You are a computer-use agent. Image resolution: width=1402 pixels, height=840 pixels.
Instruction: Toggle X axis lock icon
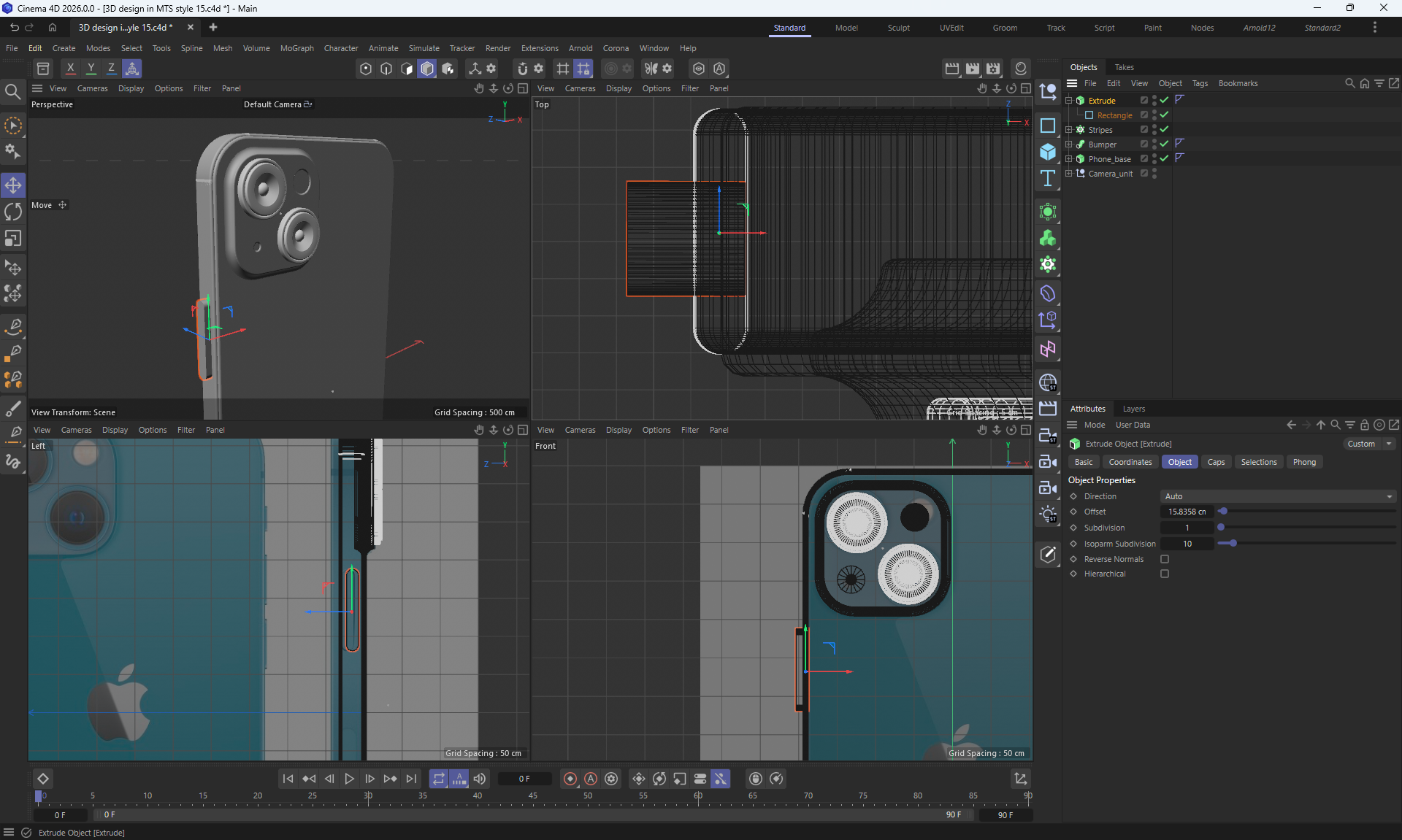tap(70, 69)
